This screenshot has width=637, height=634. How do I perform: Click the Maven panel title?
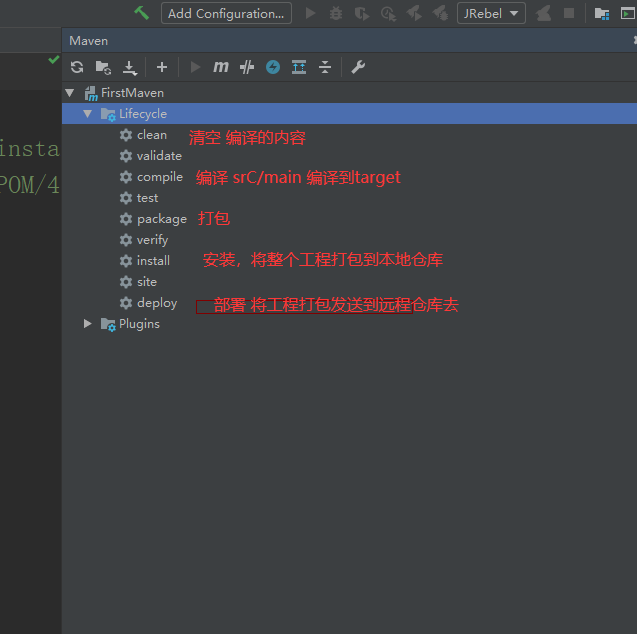[x=89, y=41]
